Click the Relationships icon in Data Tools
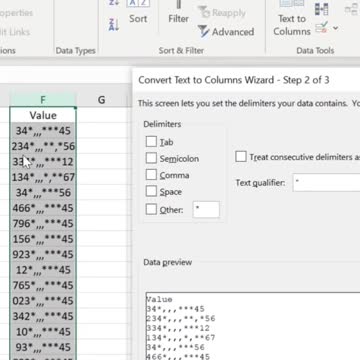Viewport: 360px width, 360px height. pyautogui.click(x=352, y=9)
